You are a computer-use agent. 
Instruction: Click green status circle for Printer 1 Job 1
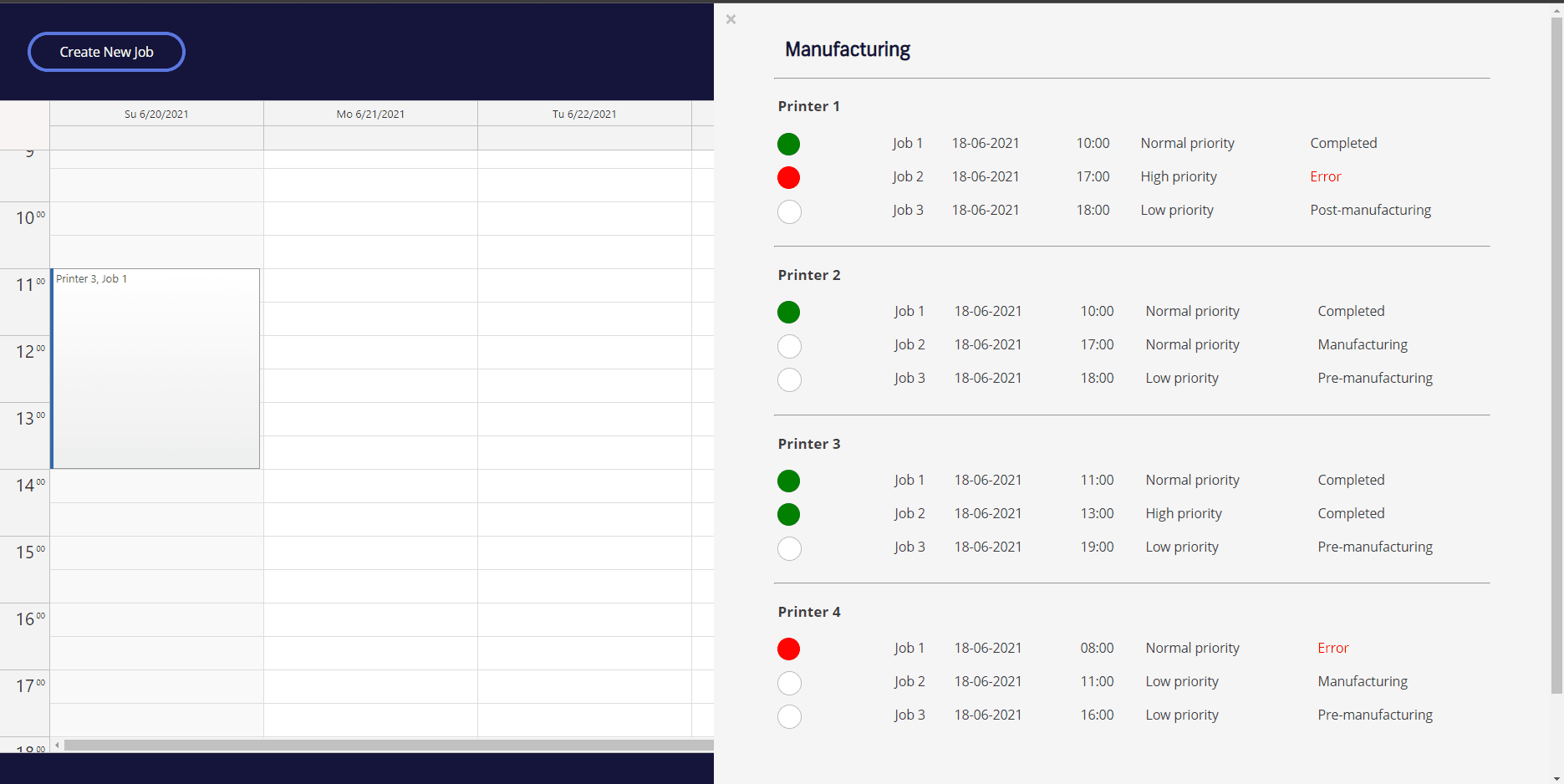pyautogui.click(x=788, y=145)
